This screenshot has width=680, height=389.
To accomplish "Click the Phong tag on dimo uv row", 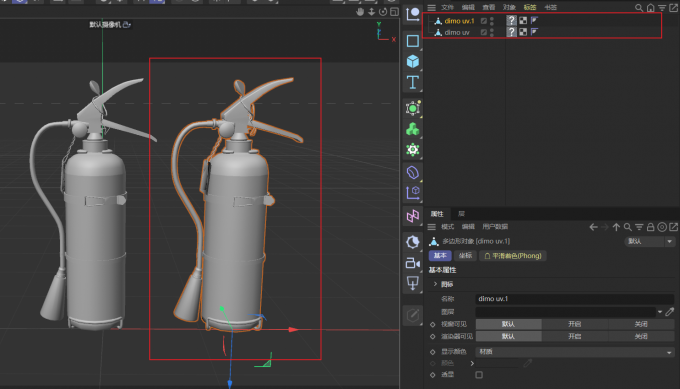I will [534, 32].
